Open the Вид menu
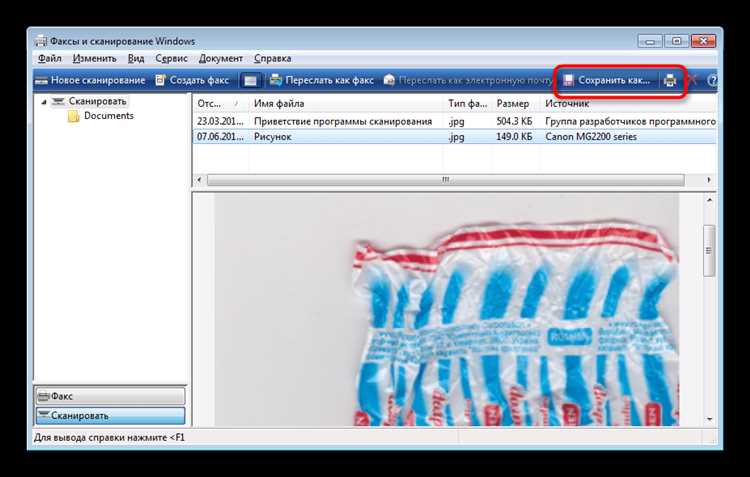The width and height of the screenshot is (750, 477). 136,58
